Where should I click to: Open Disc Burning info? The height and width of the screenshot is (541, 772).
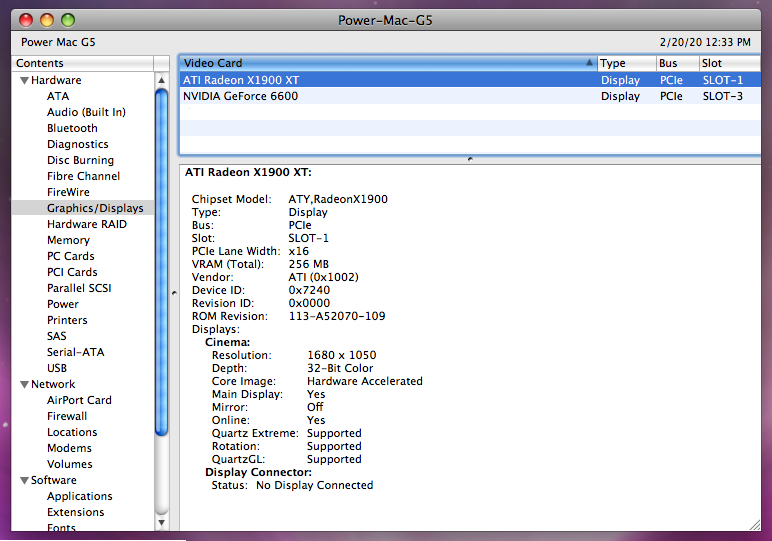(80, 160)
